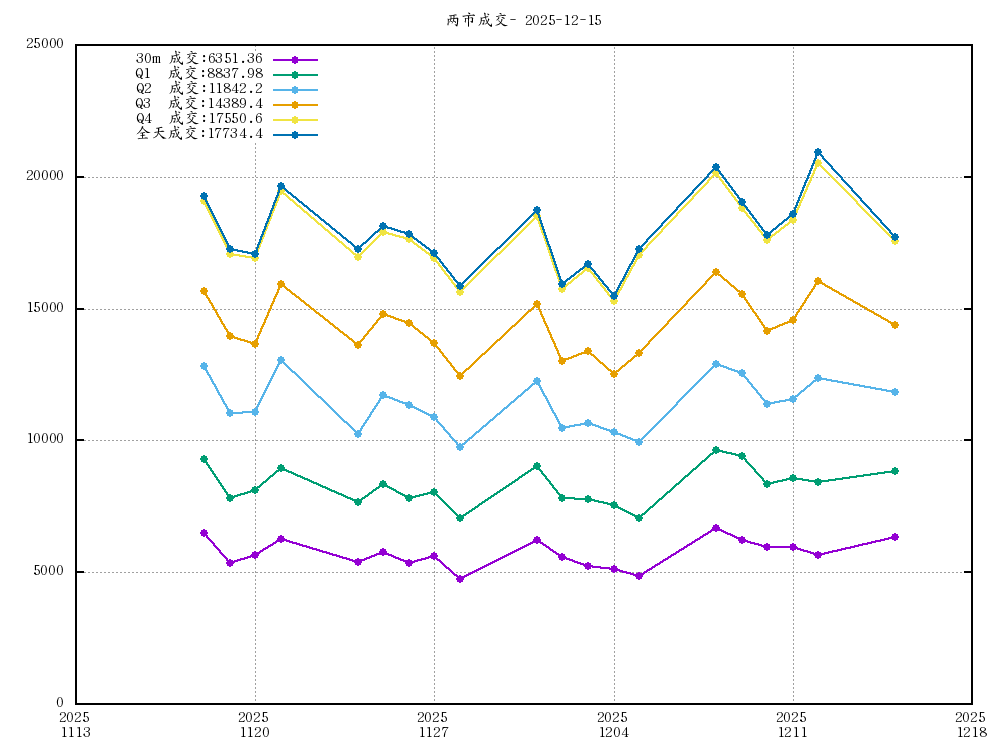The image size is (1000, 750).
Task: Select the '全天成交:17734.4' legend label
Action: coord(199,134)
